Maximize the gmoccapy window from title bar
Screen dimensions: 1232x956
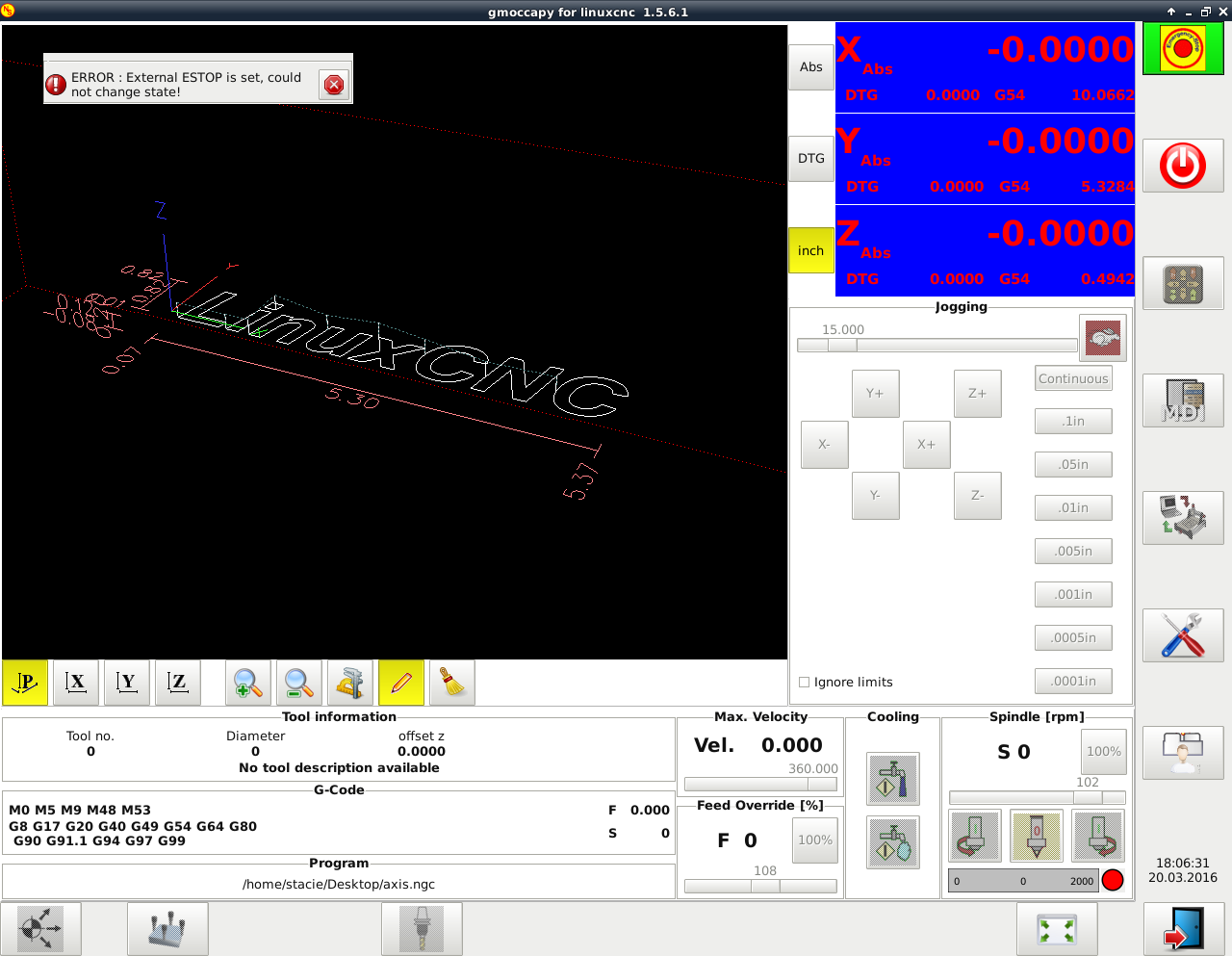point(1205,12)
